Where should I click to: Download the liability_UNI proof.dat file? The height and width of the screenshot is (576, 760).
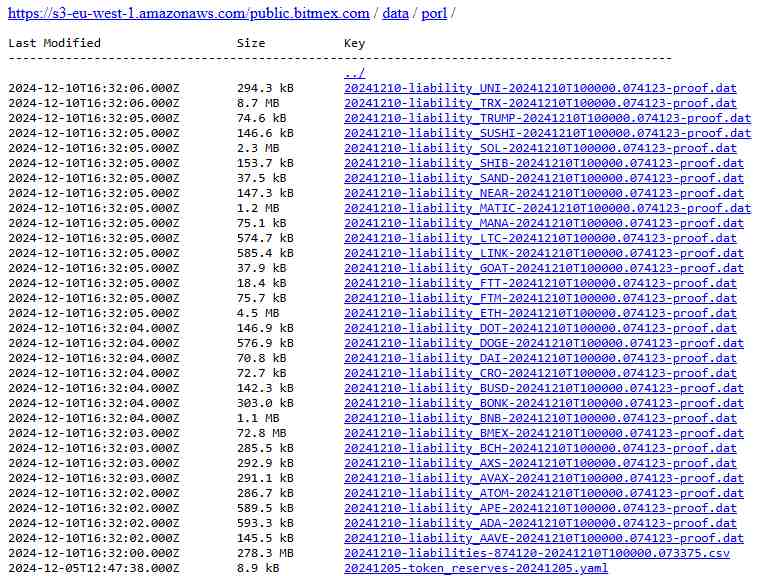point(540,88)
